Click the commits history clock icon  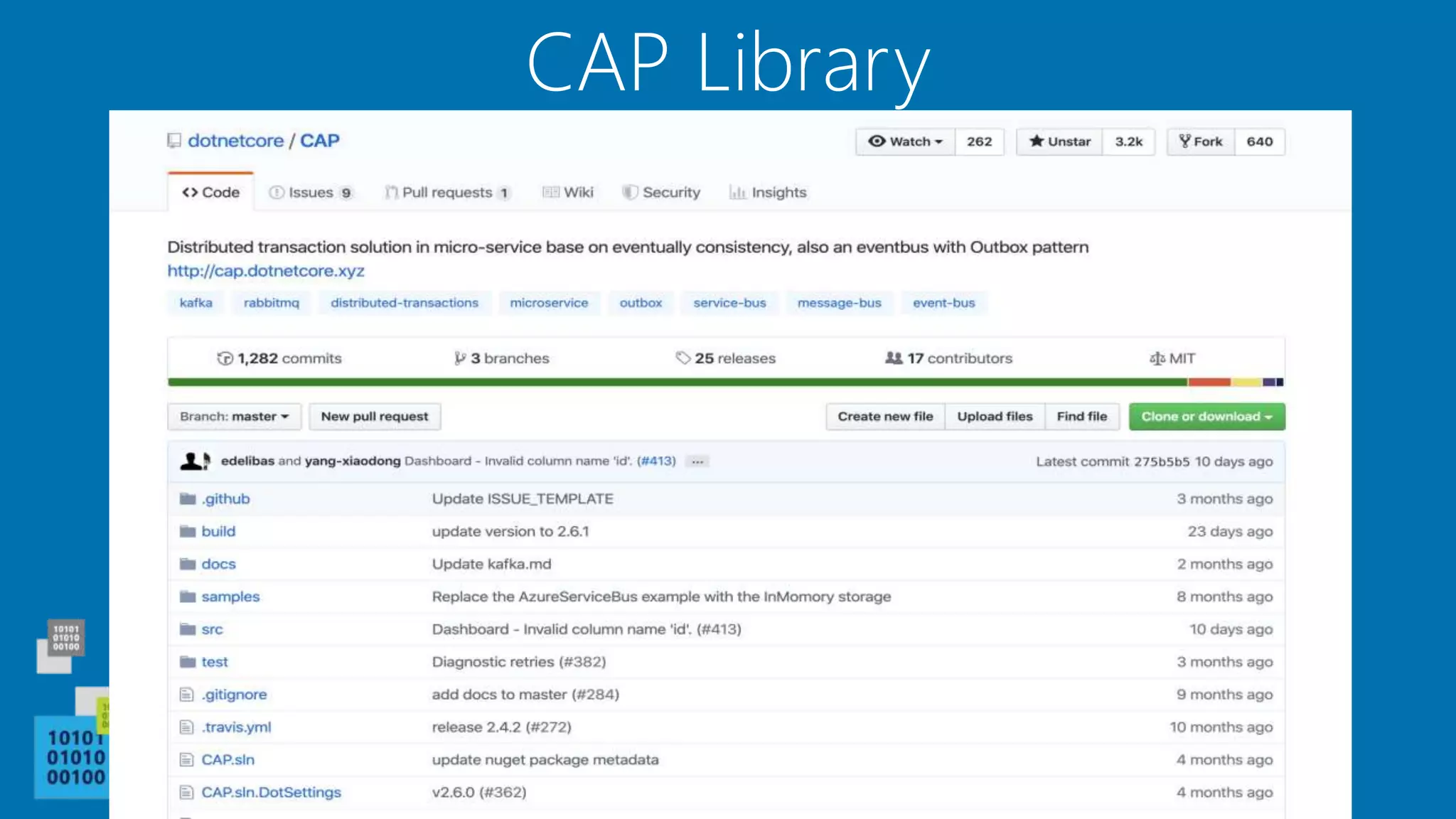coord(225,358)
